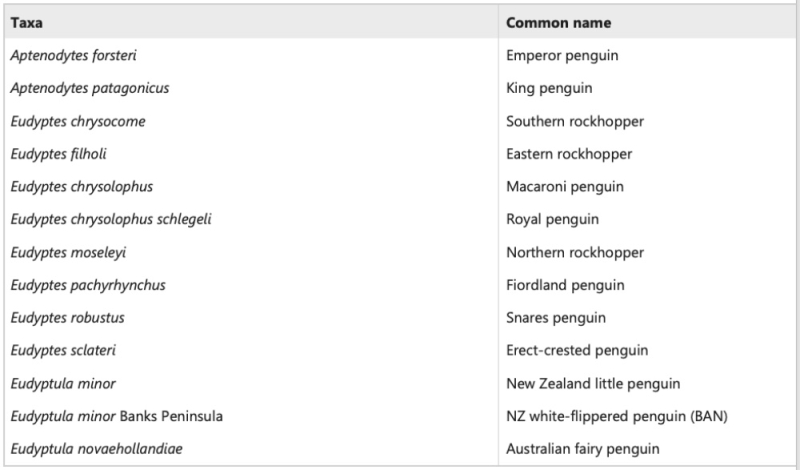Select the Eudyptes chrysocome taxa cell
The width and height of the screenshot is (800, 470).
click(77, 121)
